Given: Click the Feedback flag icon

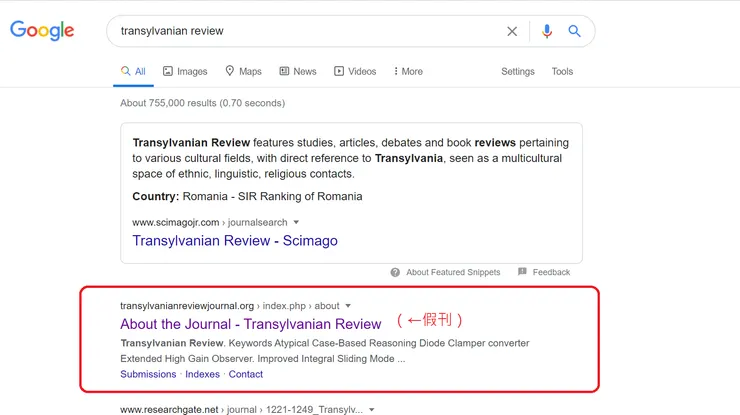Looking at the screenshot, I should [x=522, y=272].
